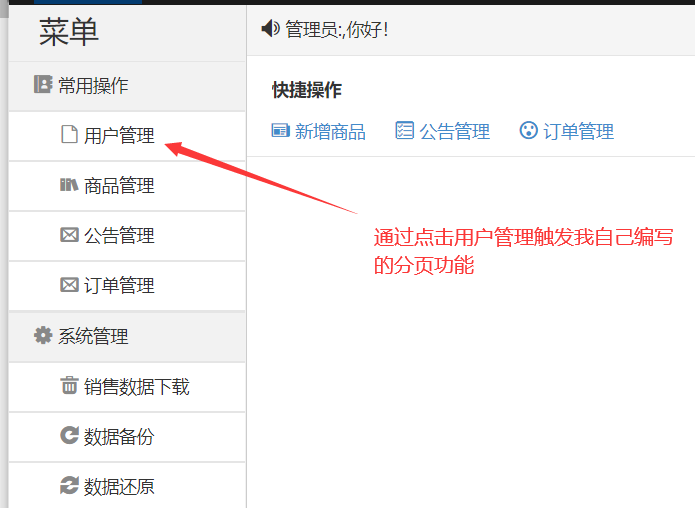Click the gear icon beside 系统管理
This screenshot has height=508, width=695.
[43, 335]
